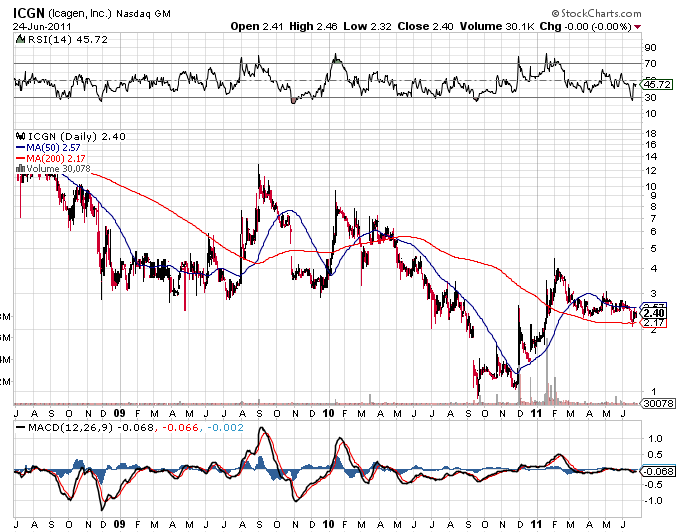Click the red MA(200) legend line
This screenshot has width=689, height=532.
(x=19, y=158)
